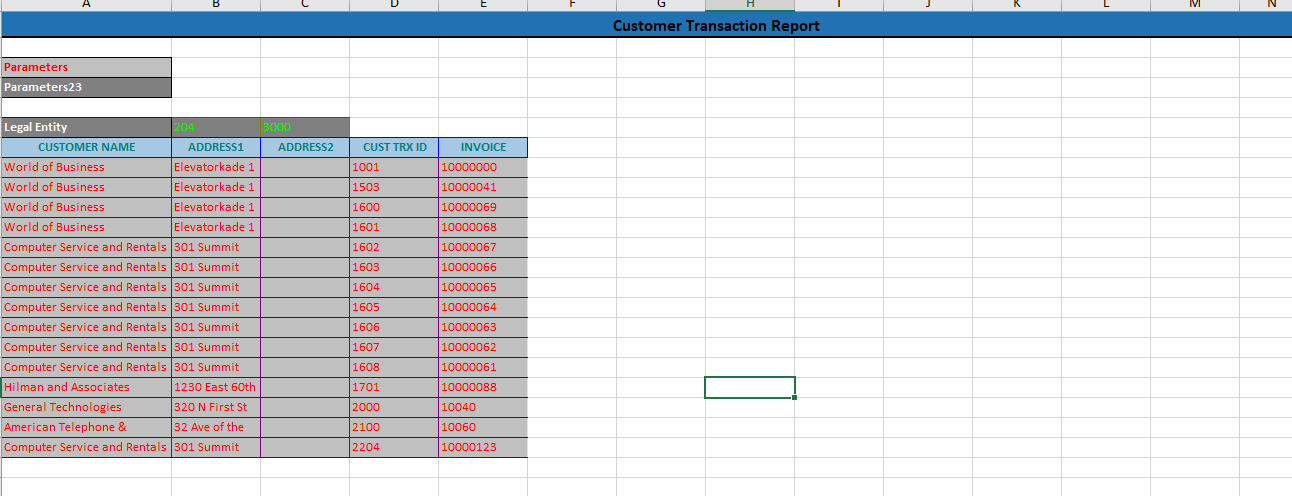The image size is (1292, 496).
Task: Select Elevatorkade 1 in the 1601 row
Action: point(216,227)
